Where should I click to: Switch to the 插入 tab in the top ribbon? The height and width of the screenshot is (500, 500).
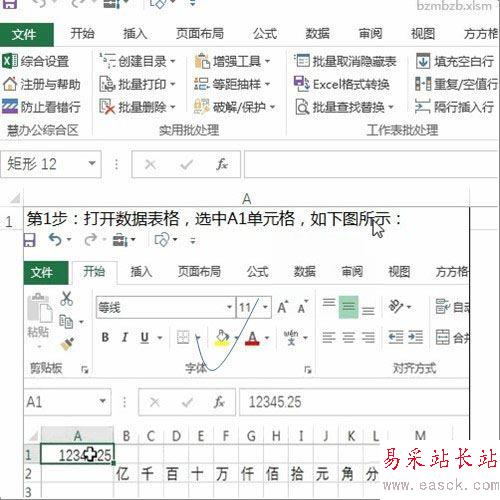(135, 34)
